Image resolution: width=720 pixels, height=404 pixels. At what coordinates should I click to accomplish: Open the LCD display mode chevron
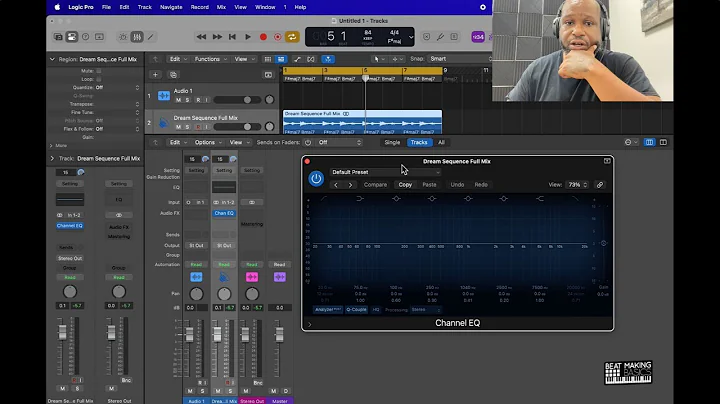click(x=411, y=37)
